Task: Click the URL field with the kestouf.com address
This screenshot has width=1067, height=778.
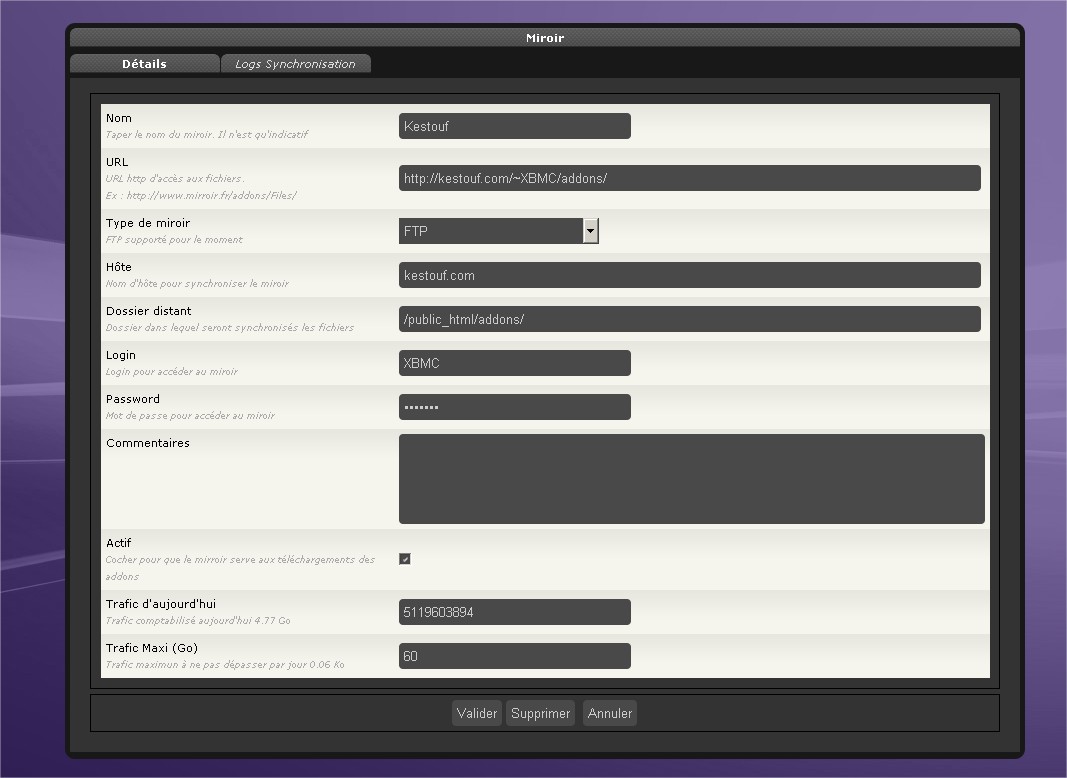Action: [689, 178]
